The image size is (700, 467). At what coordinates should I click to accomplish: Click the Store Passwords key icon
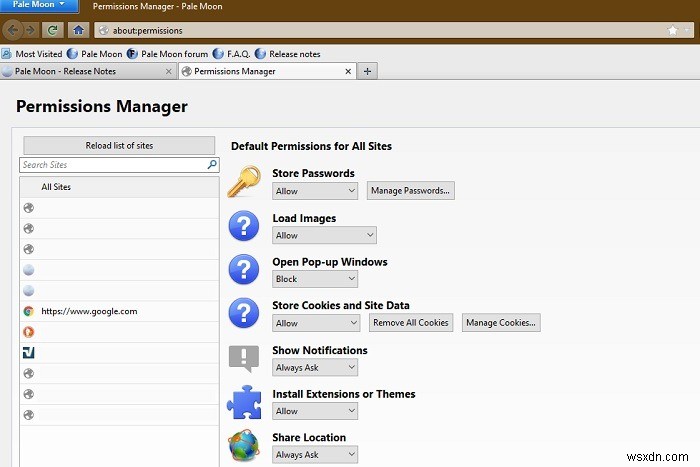(x=243, y=182)
